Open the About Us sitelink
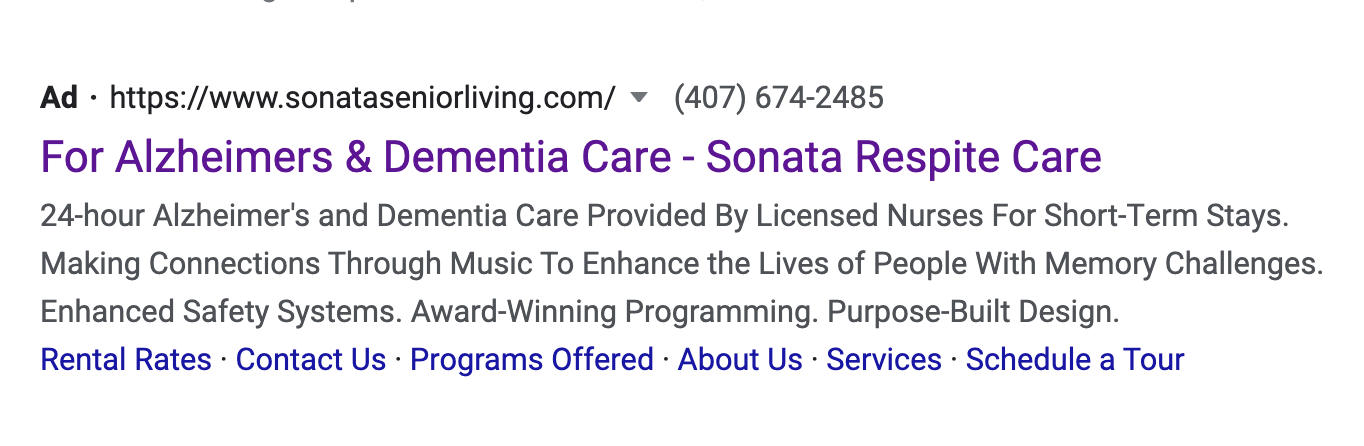 (x=740, y=359)
